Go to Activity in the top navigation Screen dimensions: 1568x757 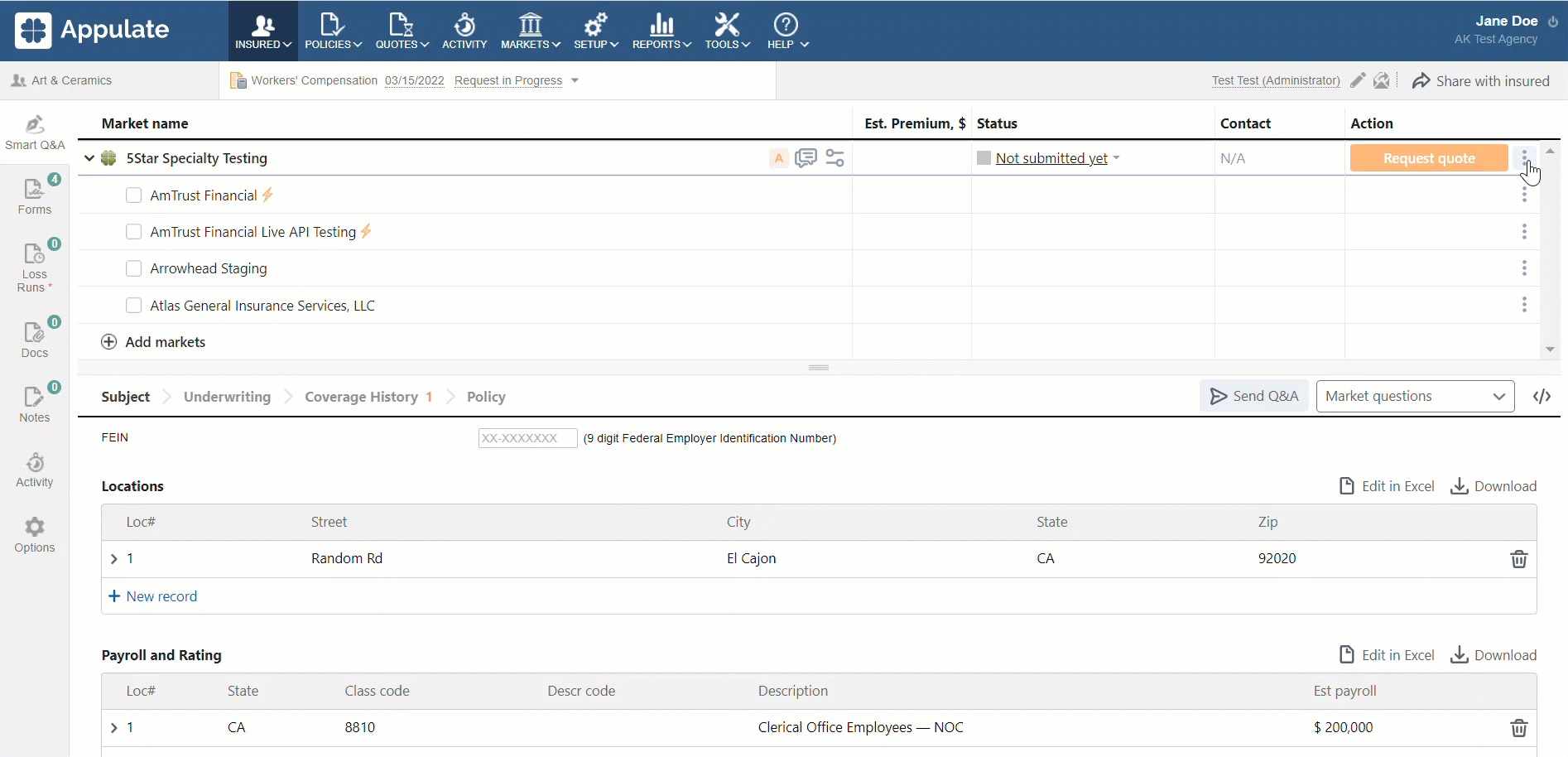coord(464,31)
